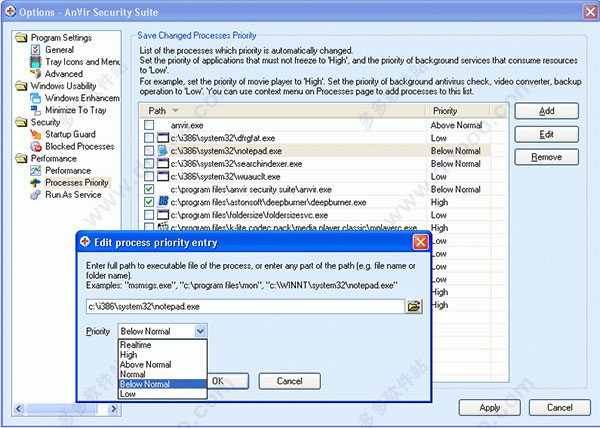This screenshot has width=600, height=428.
Task: Choose Low from priority list
Action: [163, 394]
